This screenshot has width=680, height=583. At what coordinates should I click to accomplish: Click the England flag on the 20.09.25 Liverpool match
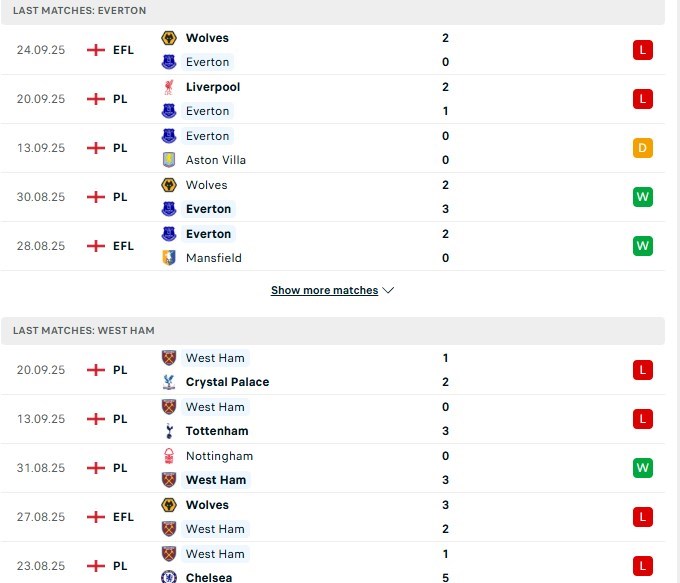click(96, 99)
